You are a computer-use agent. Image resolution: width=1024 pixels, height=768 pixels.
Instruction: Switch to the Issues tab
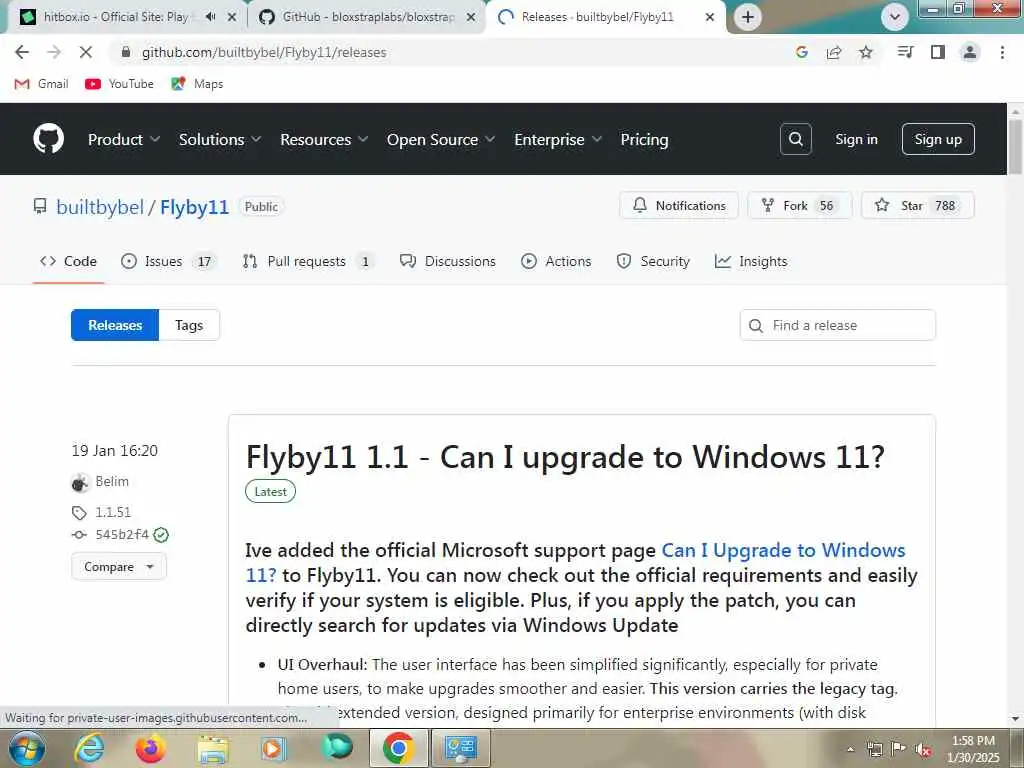168,261
